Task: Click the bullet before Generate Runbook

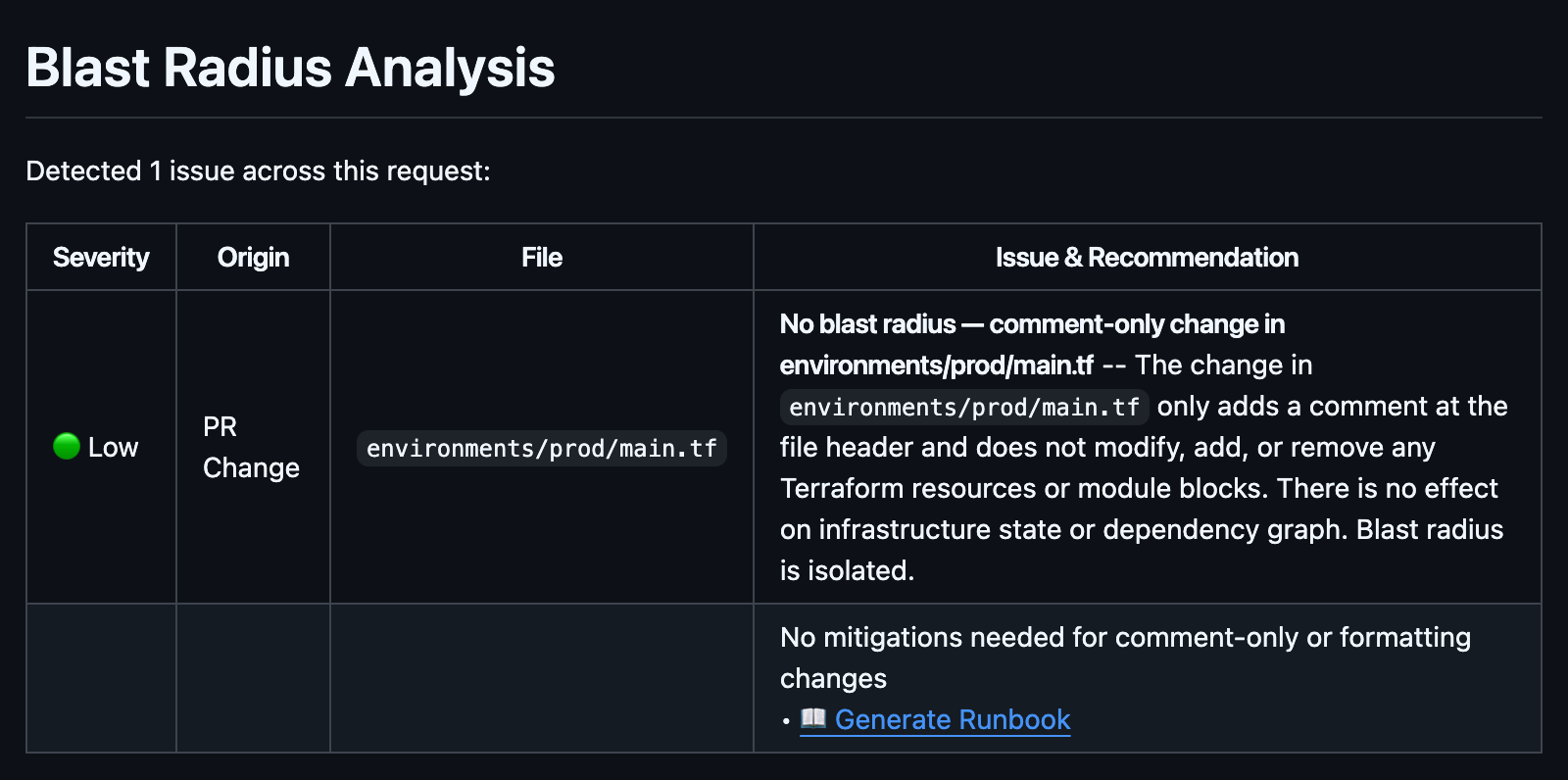Action: (x=786, y=721)
